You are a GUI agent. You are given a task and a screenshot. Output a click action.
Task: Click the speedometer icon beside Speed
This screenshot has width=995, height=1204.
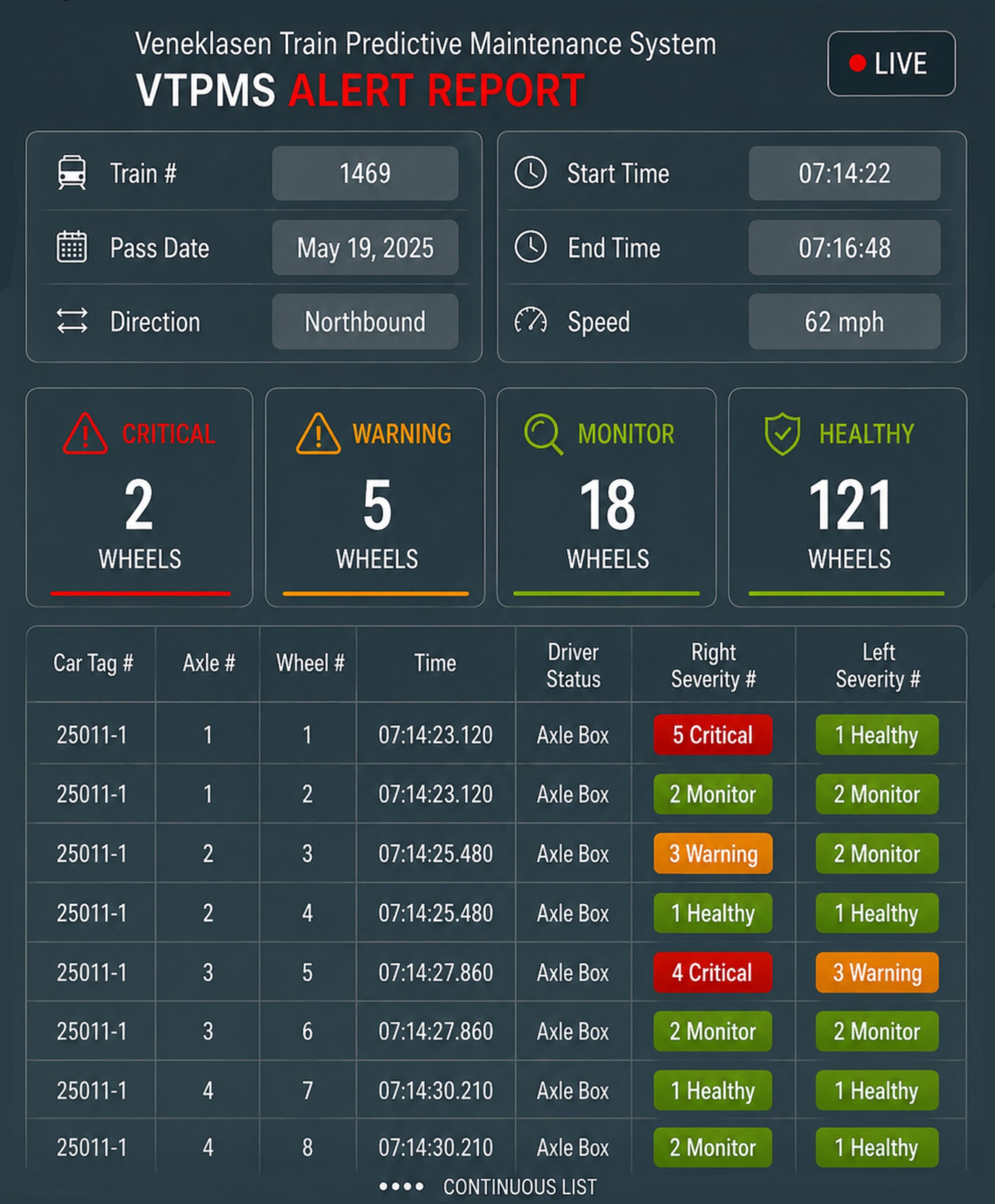click(x=530, y=320)
